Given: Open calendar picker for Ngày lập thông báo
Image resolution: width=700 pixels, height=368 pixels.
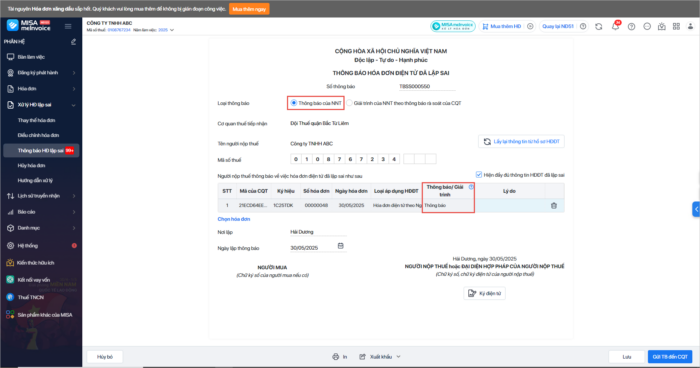Looking at the screenshot, I should pyautogui.click(x=341, y=246).
